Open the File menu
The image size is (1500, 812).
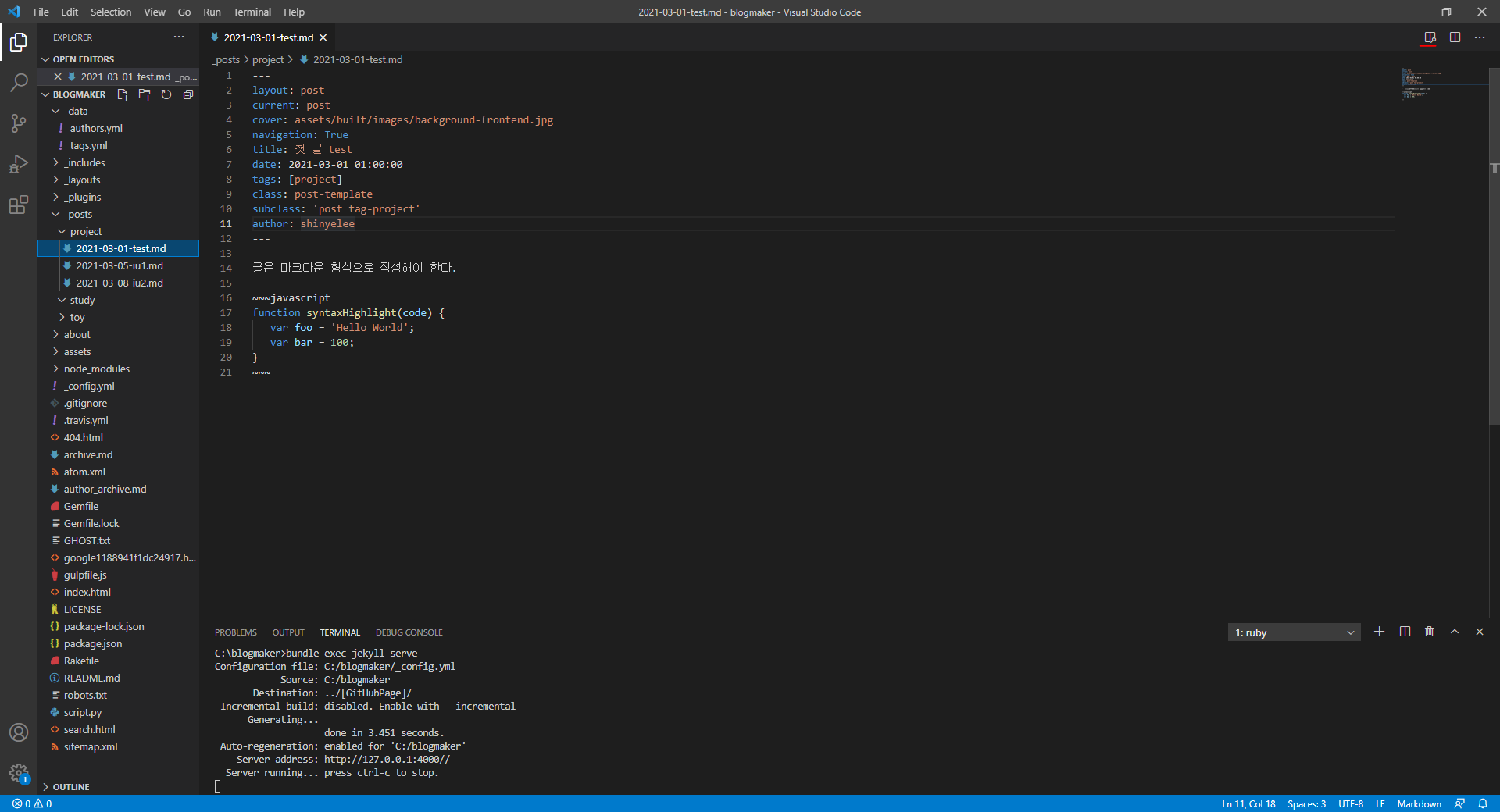41,12
